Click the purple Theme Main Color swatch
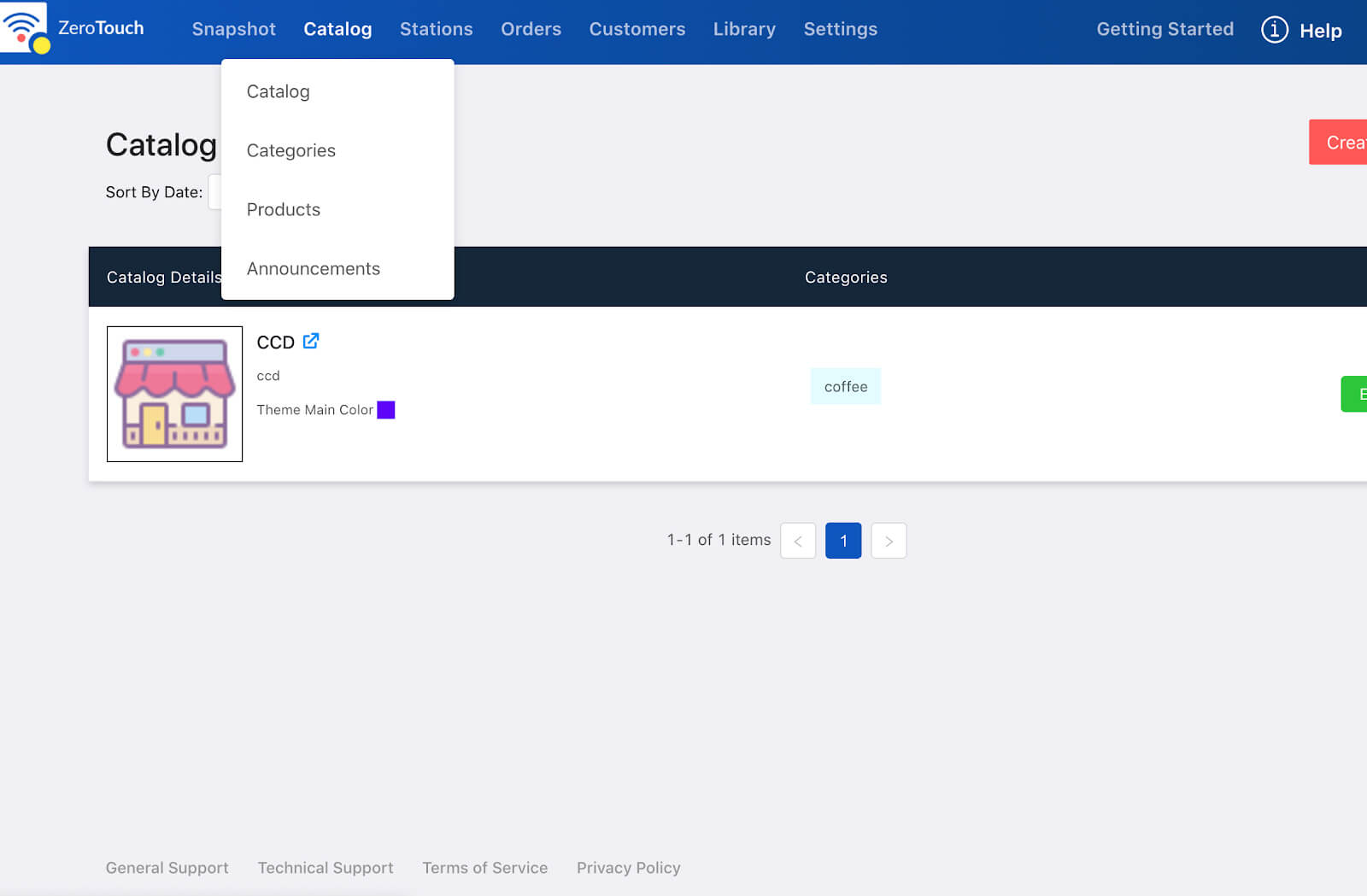The width and height of the screenshot is (1367, 896). [x=386, y=410]
